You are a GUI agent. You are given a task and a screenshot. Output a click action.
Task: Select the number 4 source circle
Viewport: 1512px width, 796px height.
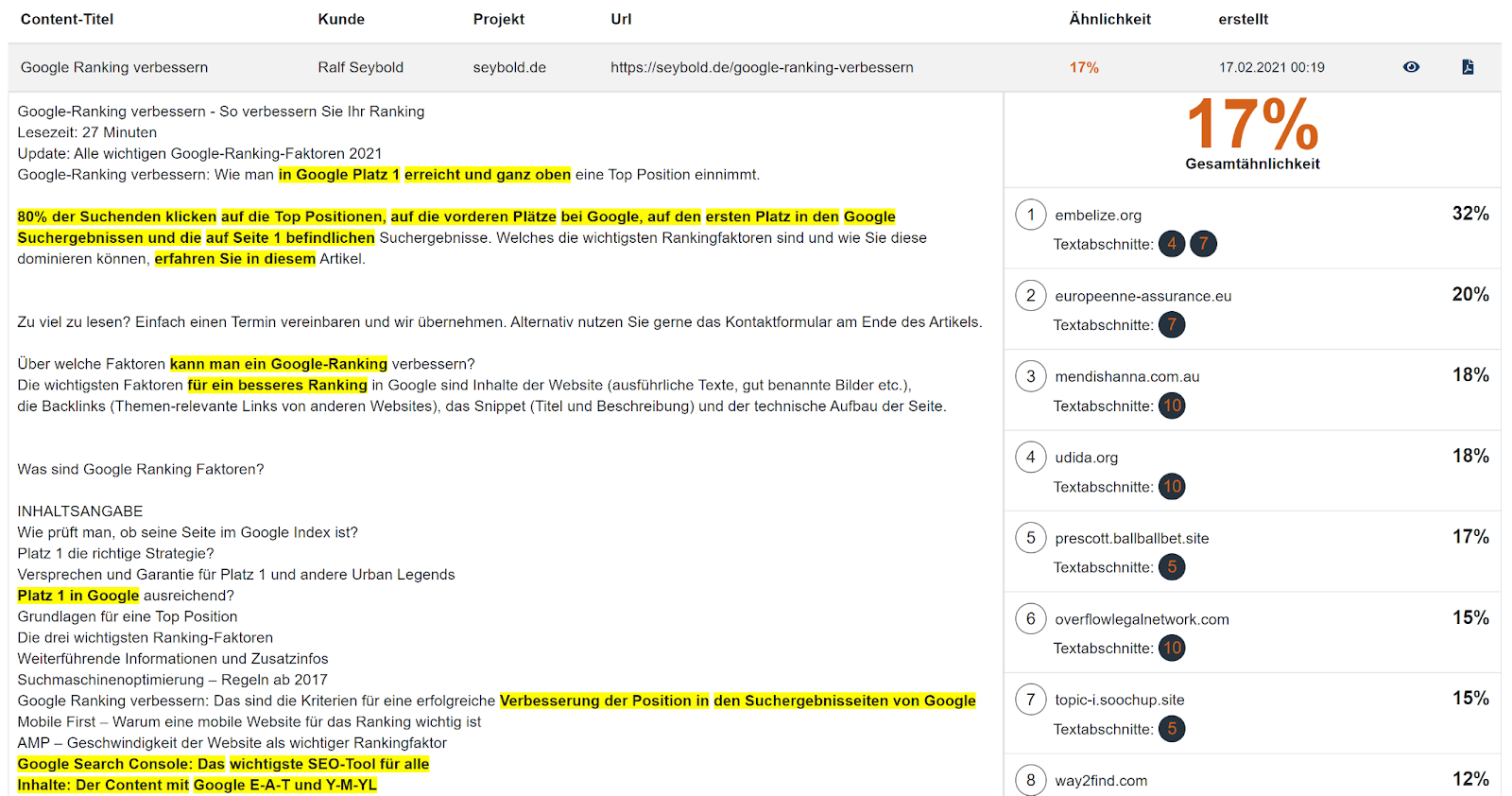pyautogui.click(x=1031, y=458)
